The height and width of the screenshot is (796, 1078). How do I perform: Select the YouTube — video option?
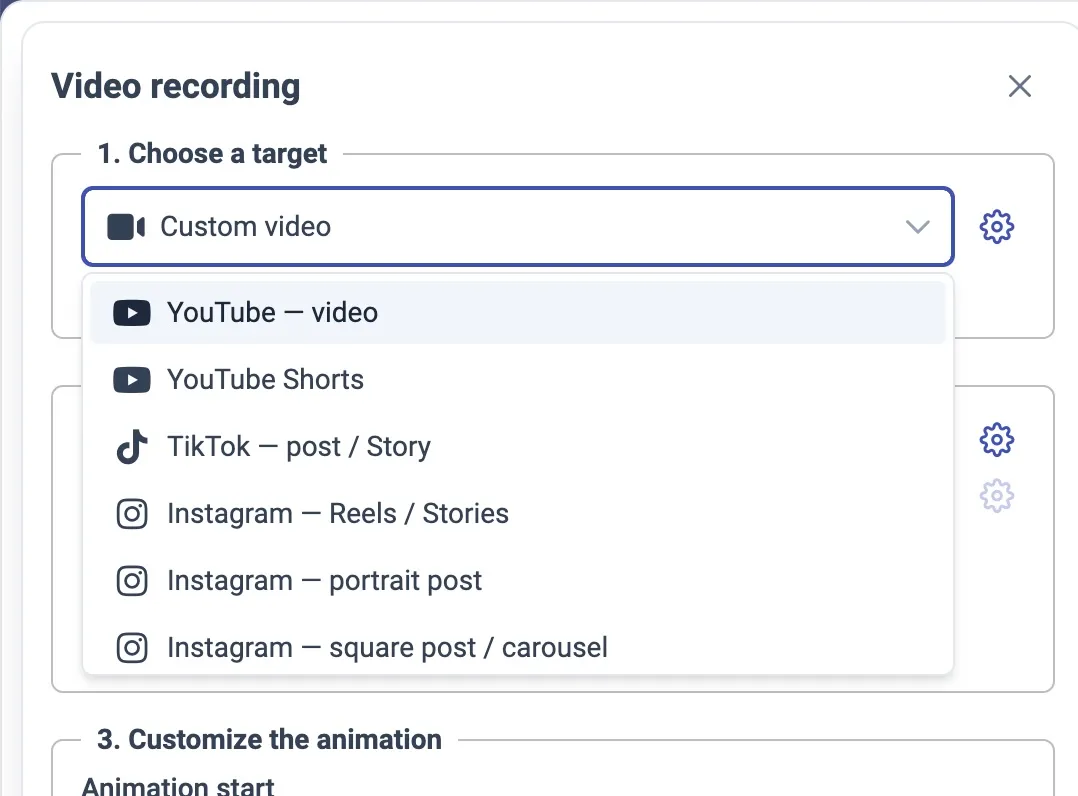pyautogui.click(x=517, y=313)
